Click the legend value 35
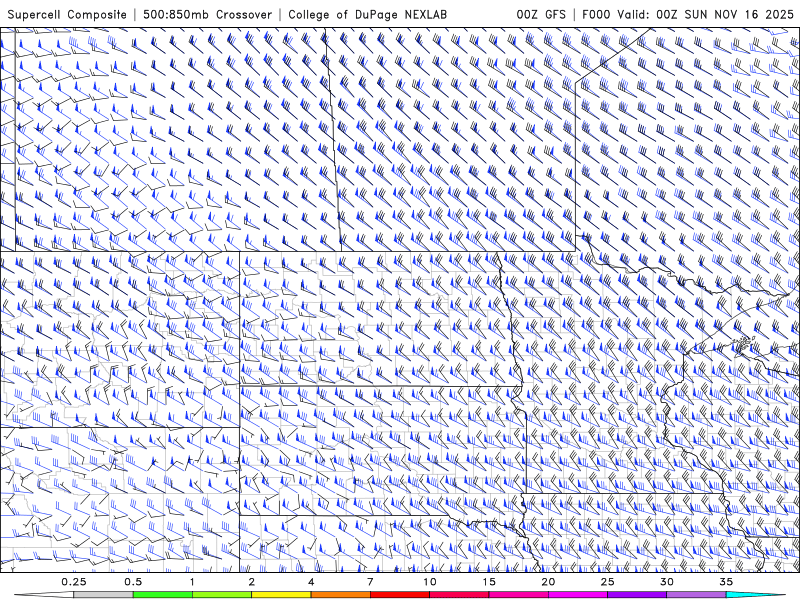800x600 pixels. (726, 582)
